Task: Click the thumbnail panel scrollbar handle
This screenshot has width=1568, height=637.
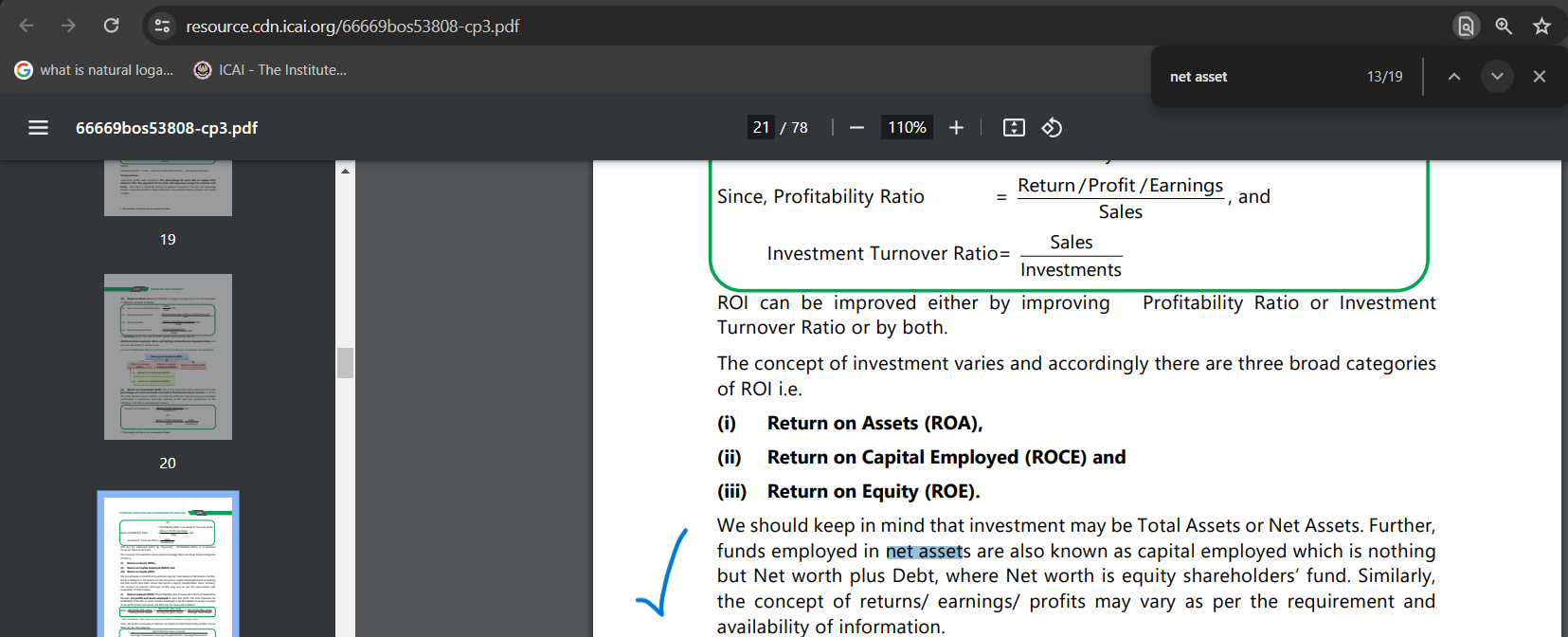Action: (345, 363)
